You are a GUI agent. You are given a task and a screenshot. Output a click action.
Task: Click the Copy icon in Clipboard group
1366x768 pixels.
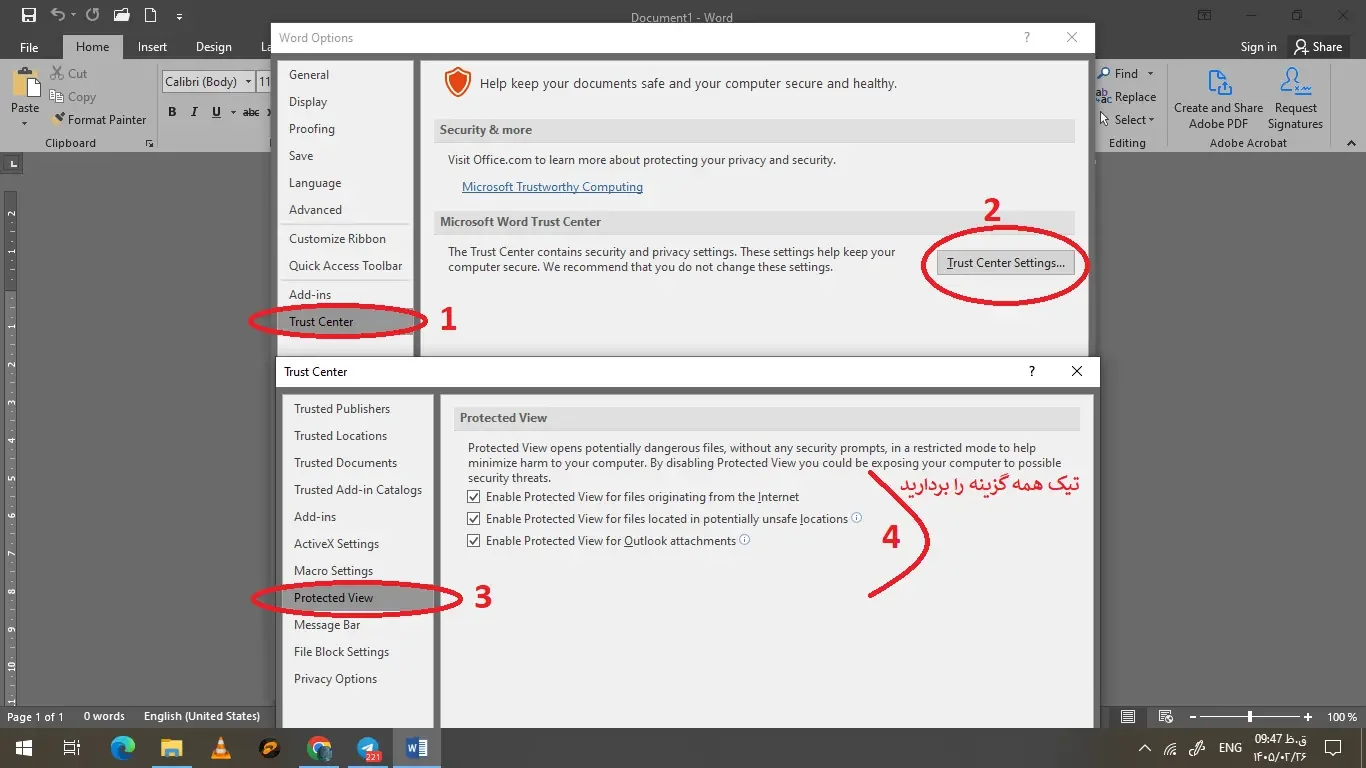57,97
